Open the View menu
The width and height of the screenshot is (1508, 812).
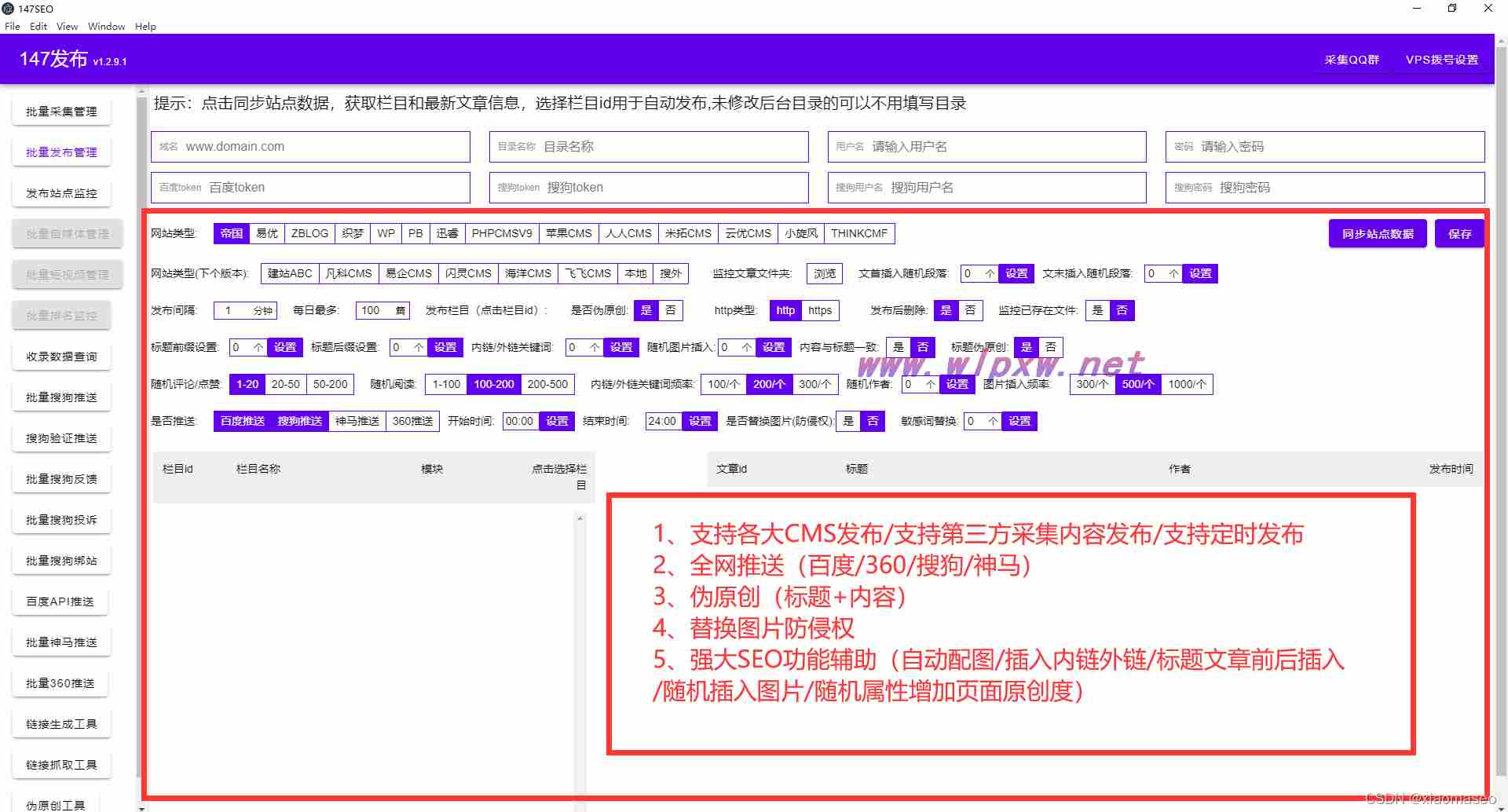(x=67, y=26)
